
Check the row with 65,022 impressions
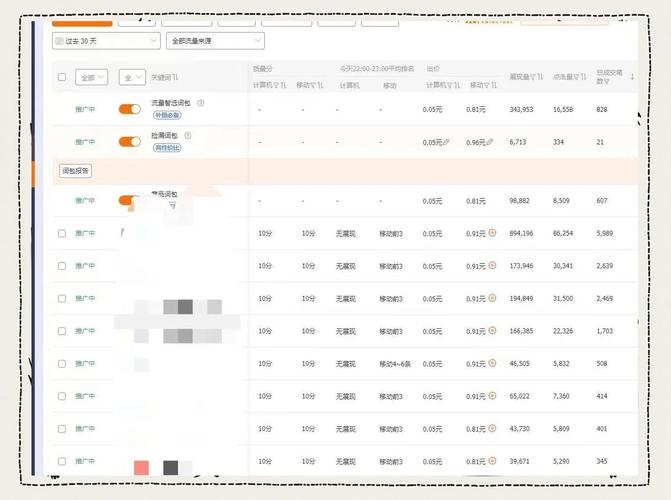(62, 396)
